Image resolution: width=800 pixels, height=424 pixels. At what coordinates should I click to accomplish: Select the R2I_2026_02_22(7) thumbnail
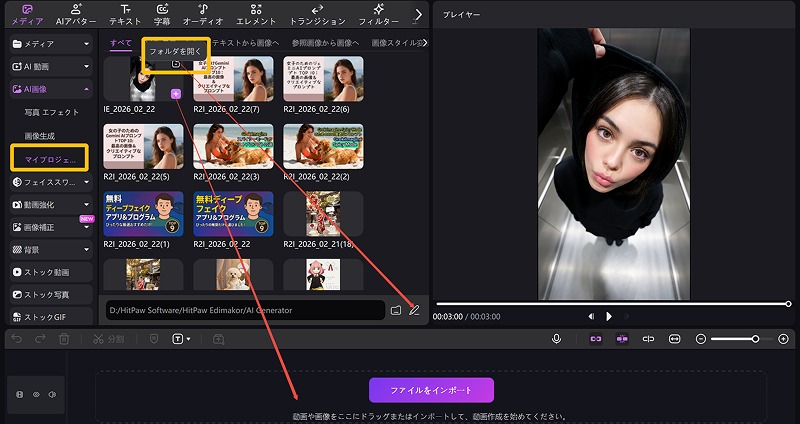coord(233,79)
